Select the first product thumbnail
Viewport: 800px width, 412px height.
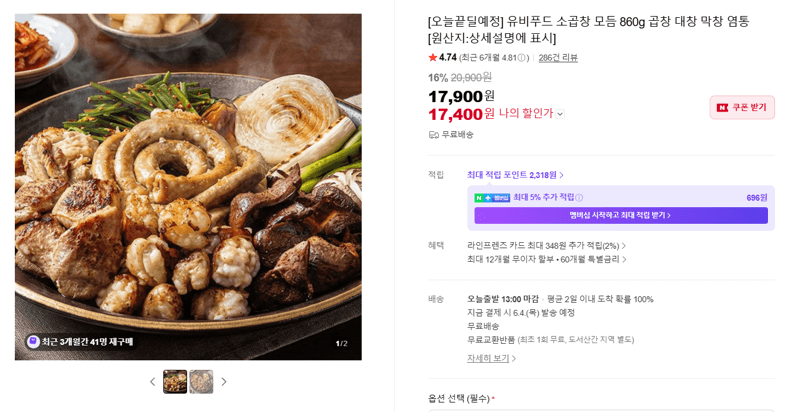tap(175, 381)
